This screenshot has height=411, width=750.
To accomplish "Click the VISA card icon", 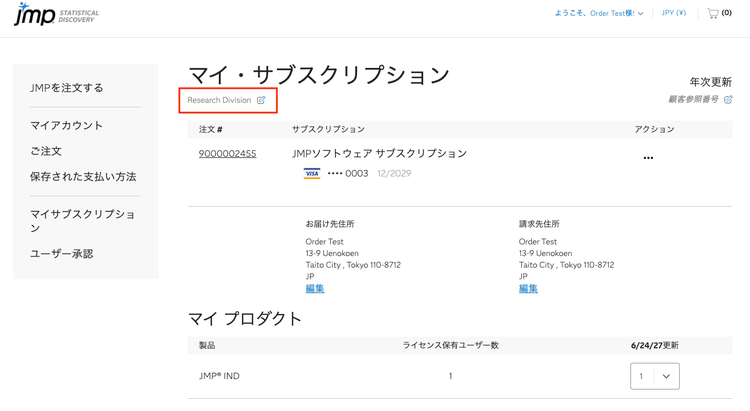I will click(312, 173).
